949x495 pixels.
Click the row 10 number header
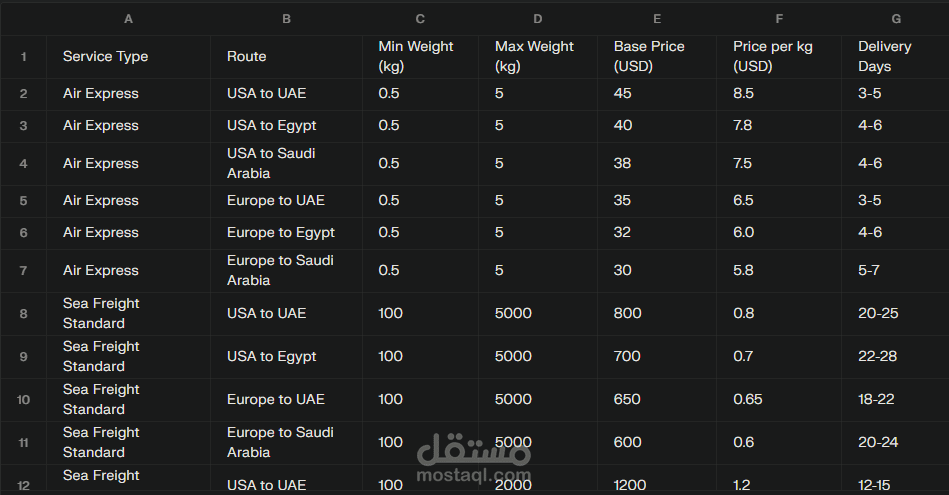(x=23, y=400)
